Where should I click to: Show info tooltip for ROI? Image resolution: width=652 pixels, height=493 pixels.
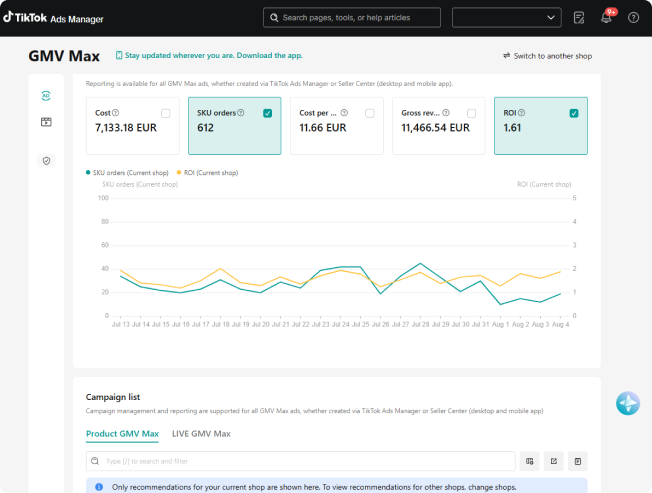pos(521,113)
